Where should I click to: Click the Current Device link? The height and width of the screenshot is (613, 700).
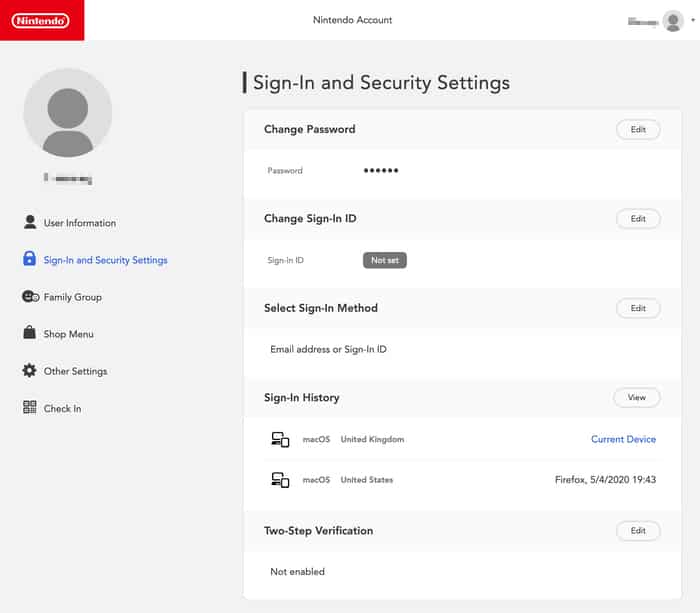point(623,439)
